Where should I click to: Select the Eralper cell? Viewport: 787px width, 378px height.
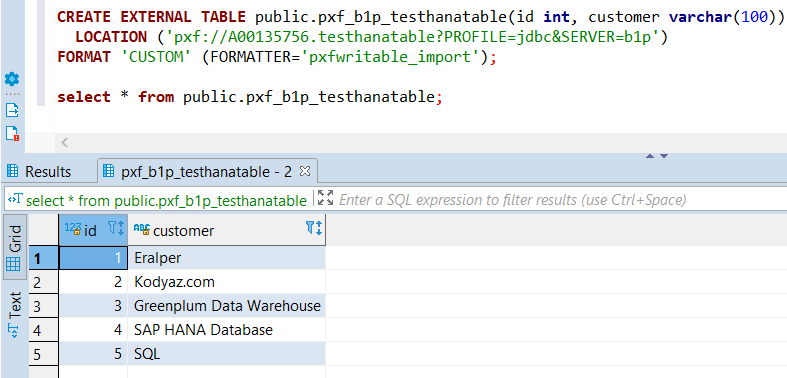226,258
